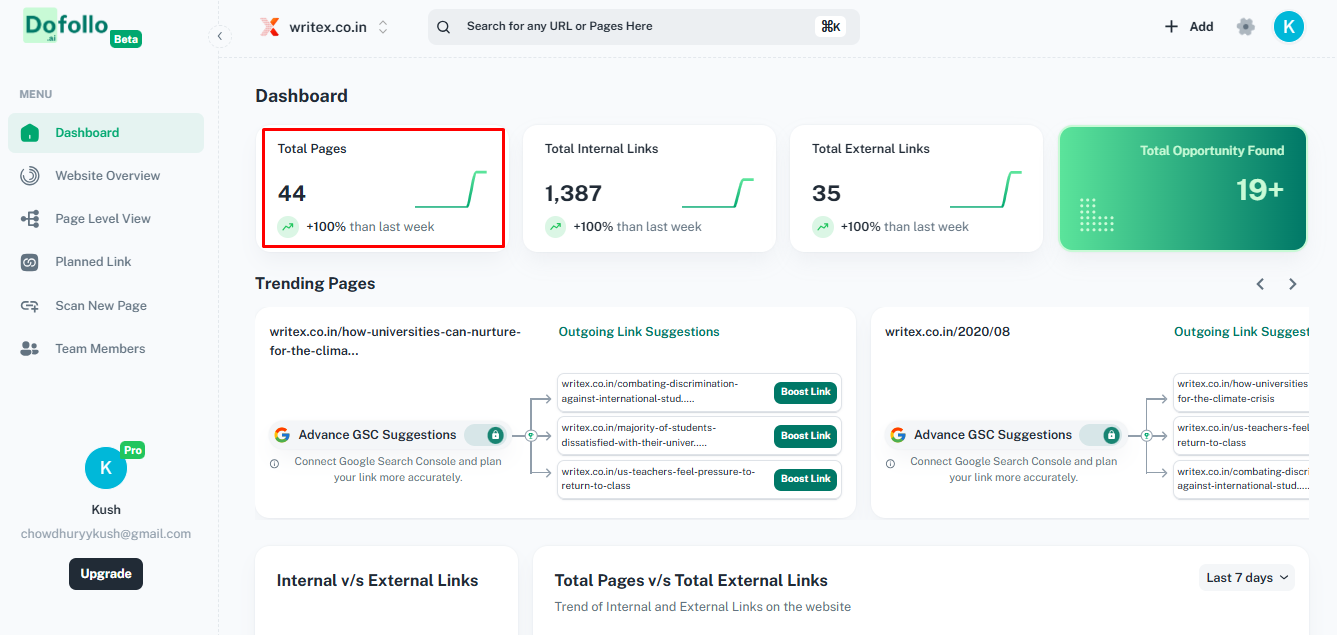Click the Page Level View tree icon
This screenshot has height=635, width=1337.
click(x=30, y=219)
